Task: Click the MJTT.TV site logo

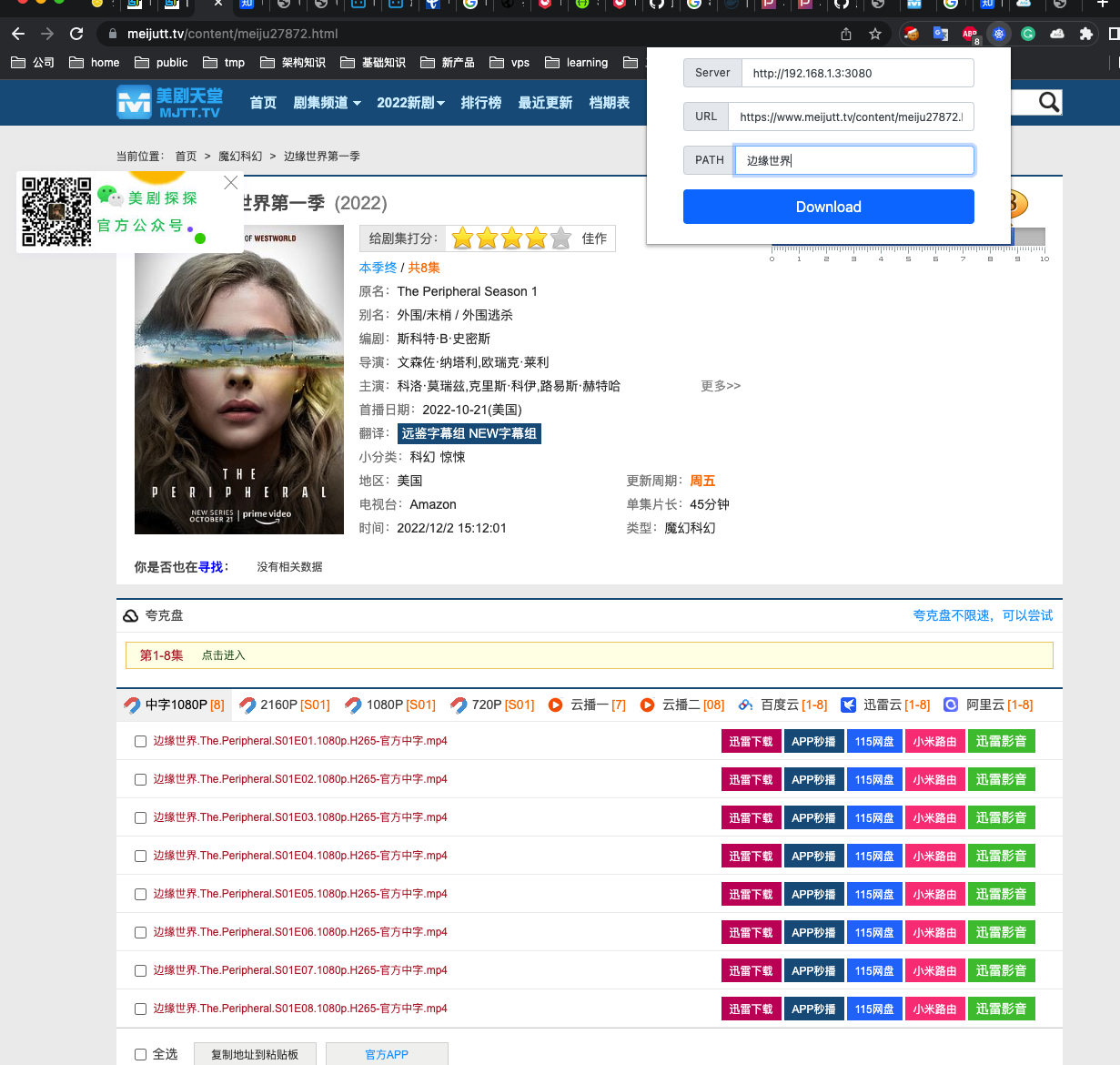Action: (170, 102)
